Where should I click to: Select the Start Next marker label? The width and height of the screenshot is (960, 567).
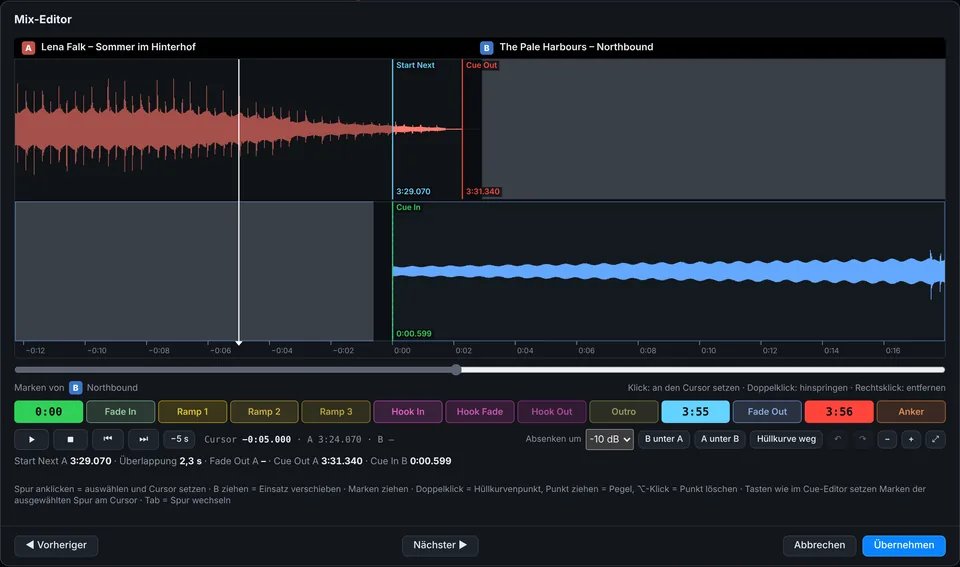click(x=415, y=66)
